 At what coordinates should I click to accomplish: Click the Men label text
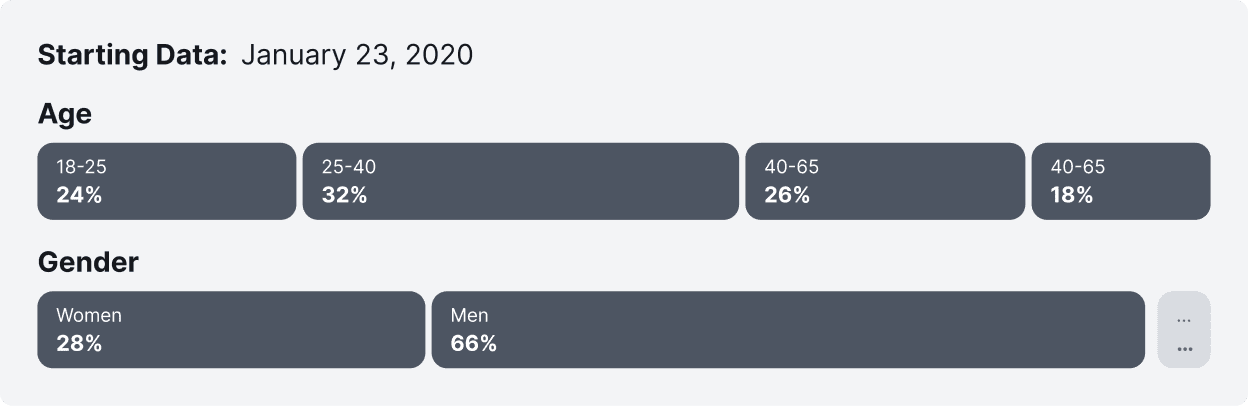click(x=469, y=316)
